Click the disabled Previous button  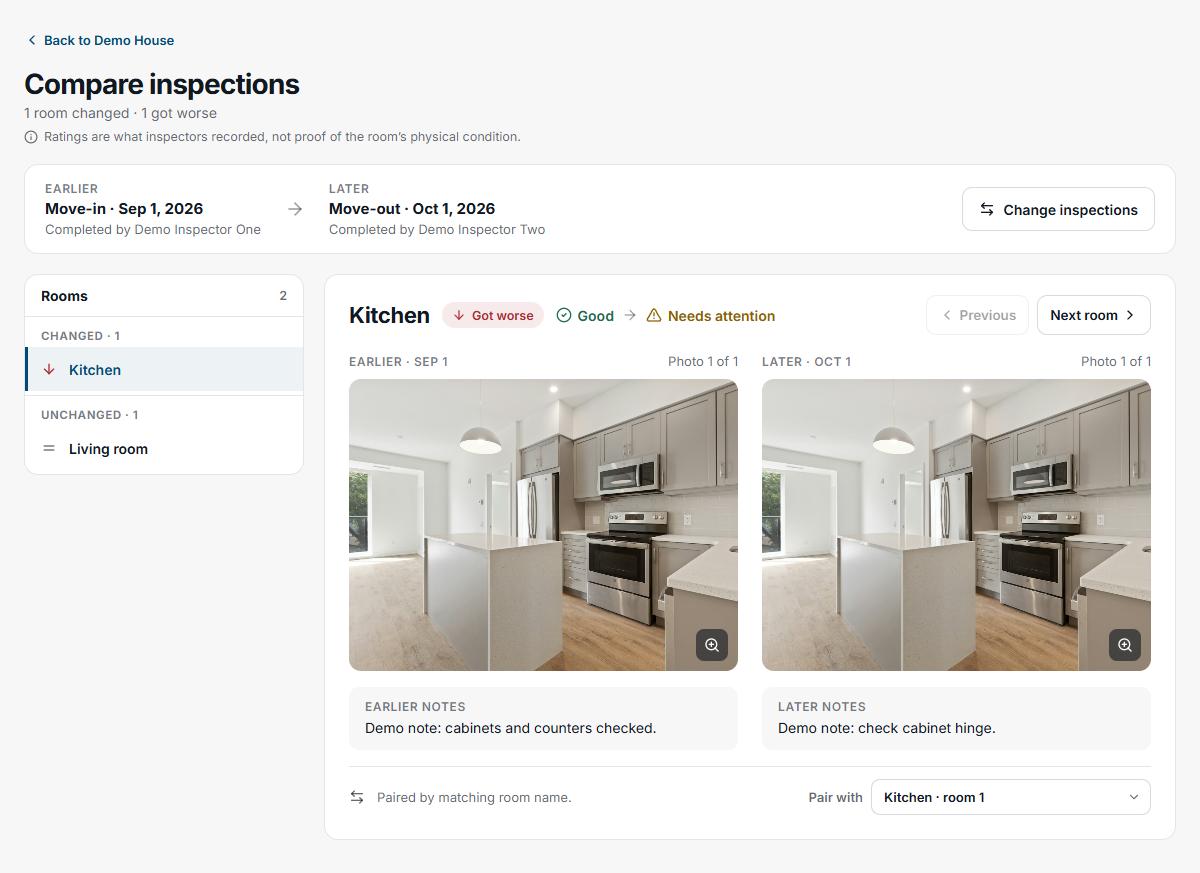(977, 315)
